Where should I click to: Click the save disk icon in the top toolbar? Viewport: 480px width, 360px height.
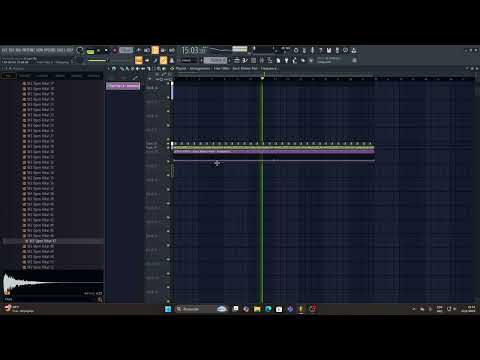point(329,50)
